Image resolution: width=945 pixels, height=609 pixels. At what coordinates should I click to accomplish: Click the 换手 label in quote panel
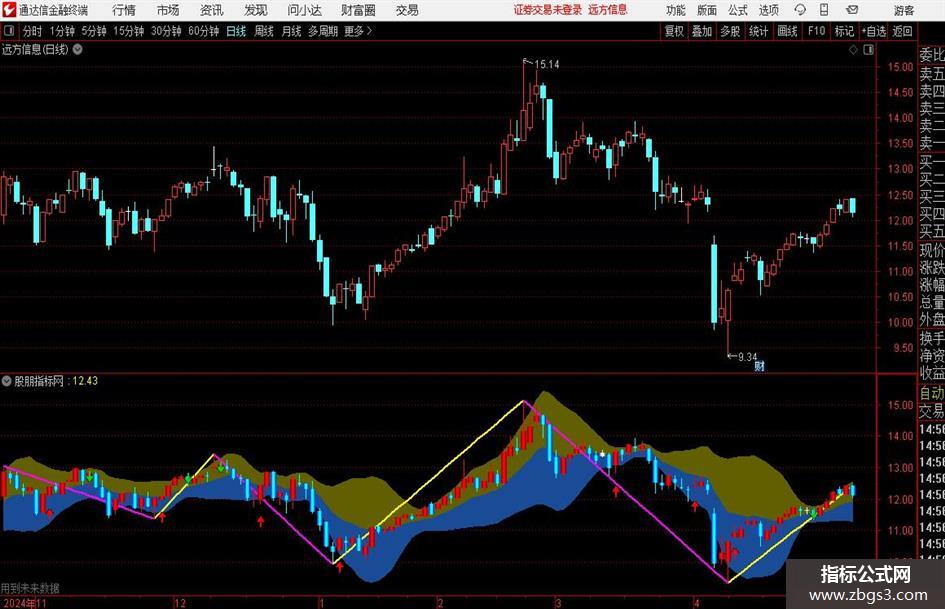932,339
